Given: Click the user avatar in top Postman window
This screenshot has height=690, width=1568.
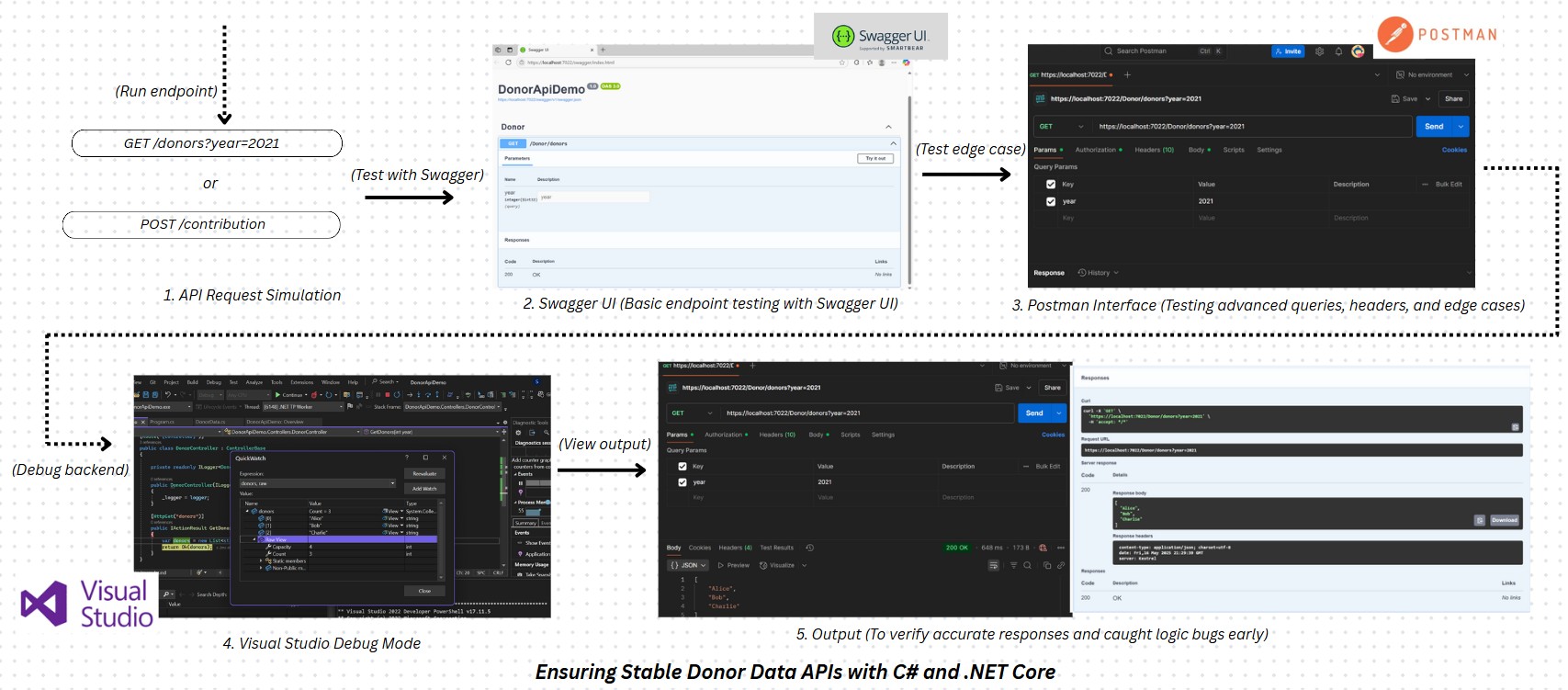Looking at the screenshot, I should (1358, 51).
